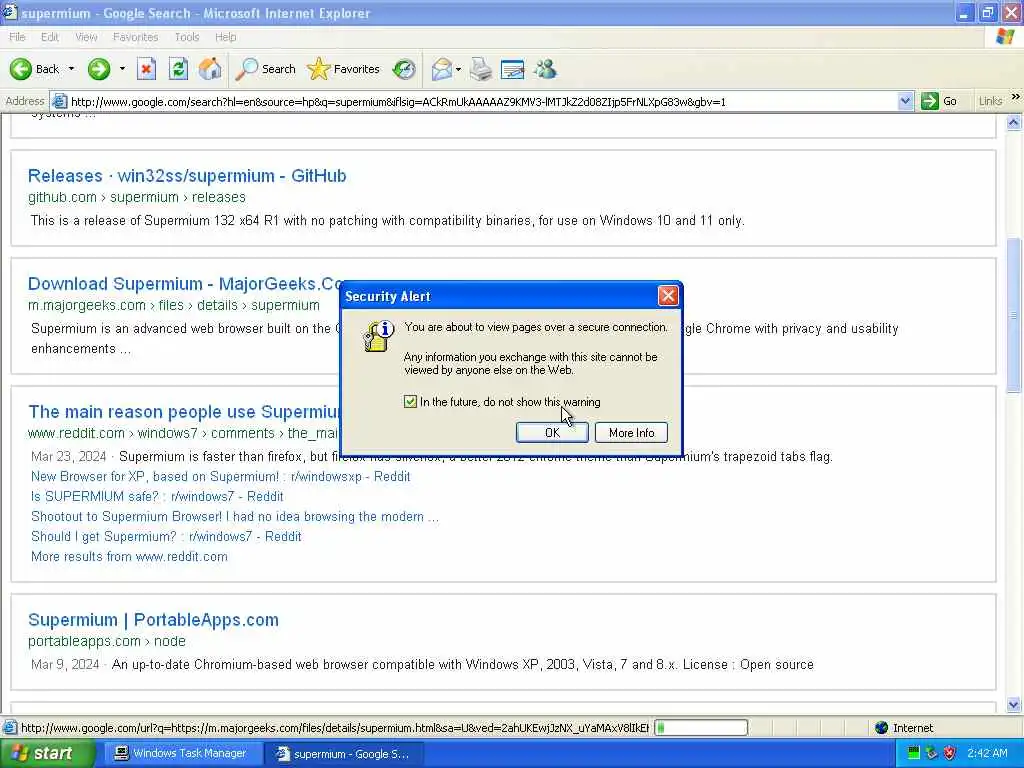Click the red security shield tray icon
The height and width of the screenshot is (768, 1024).
(950, 753)
